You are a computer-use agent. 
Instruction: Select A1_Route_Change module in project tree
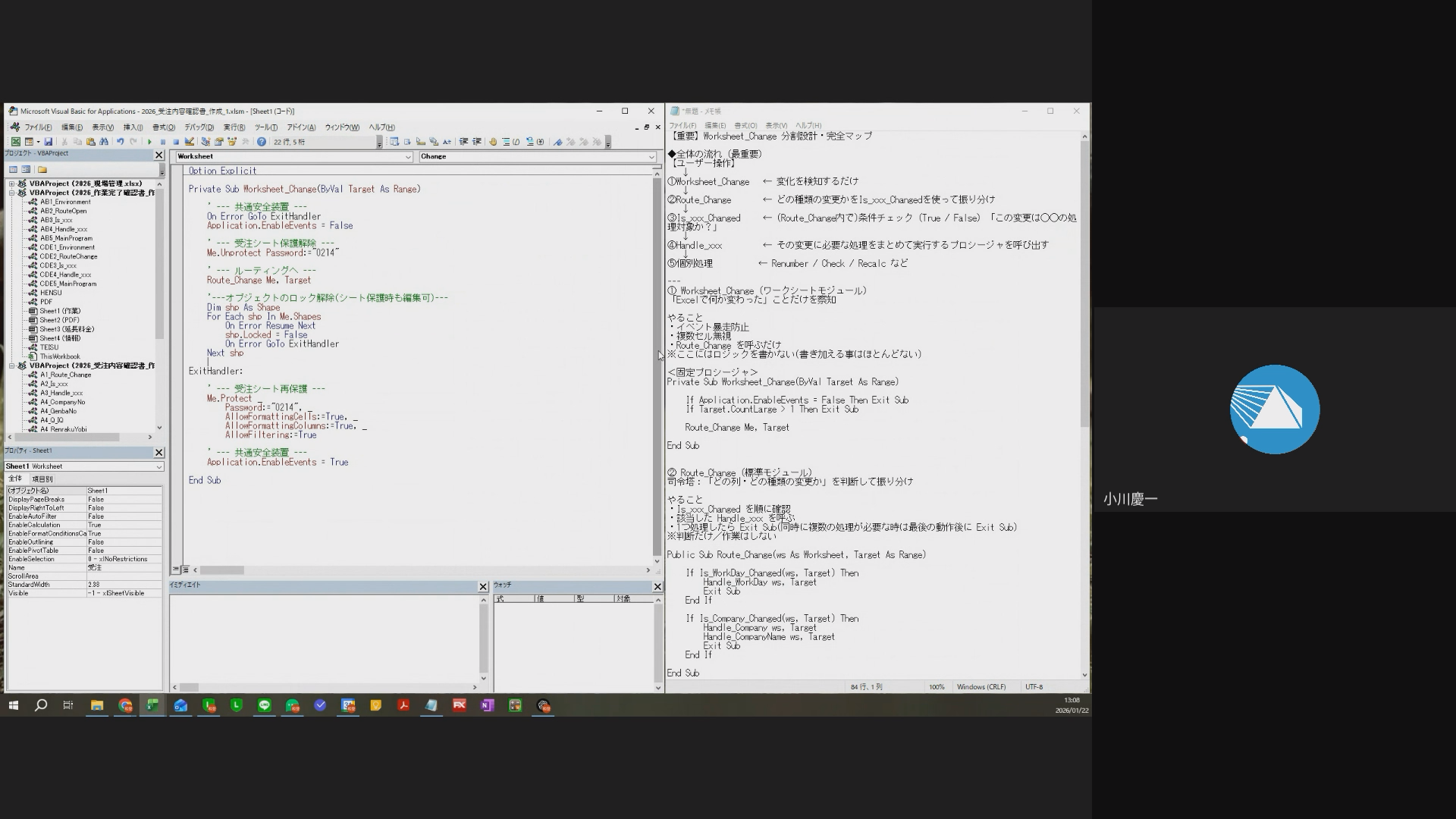(65, 375)
